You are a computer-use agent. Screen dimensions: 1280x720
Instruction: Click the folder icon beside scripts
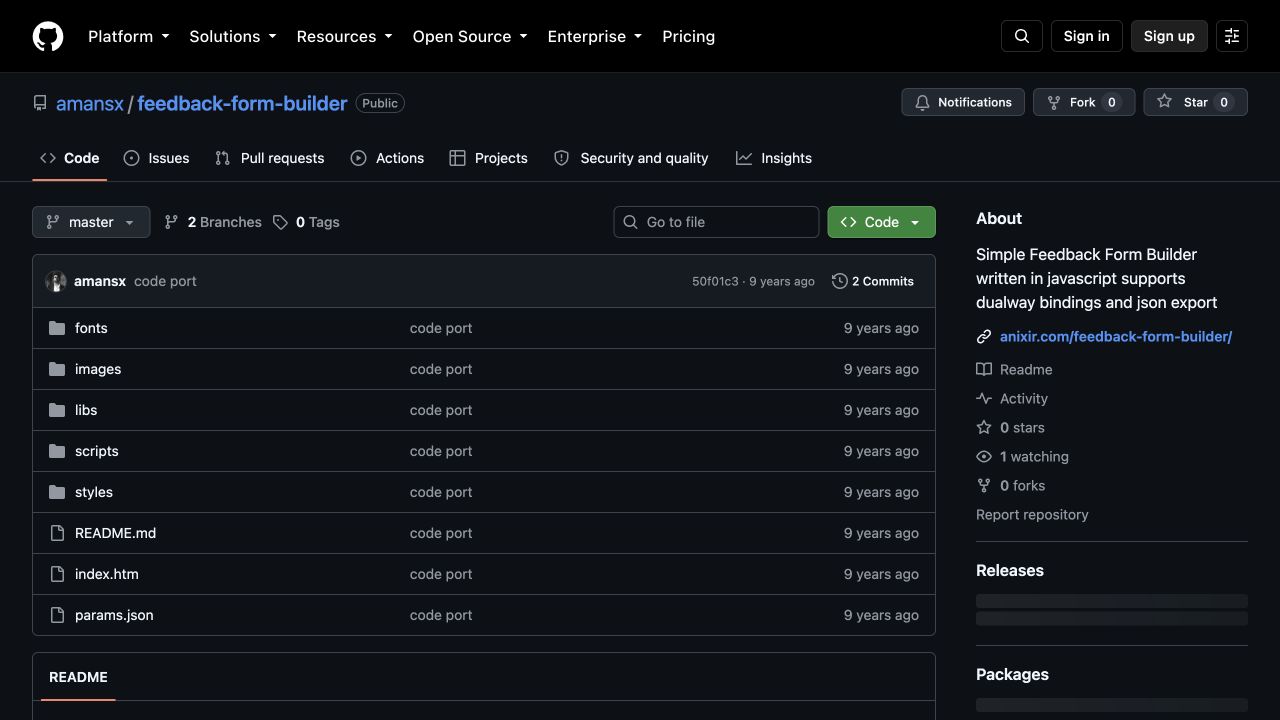tap(57, 451)
